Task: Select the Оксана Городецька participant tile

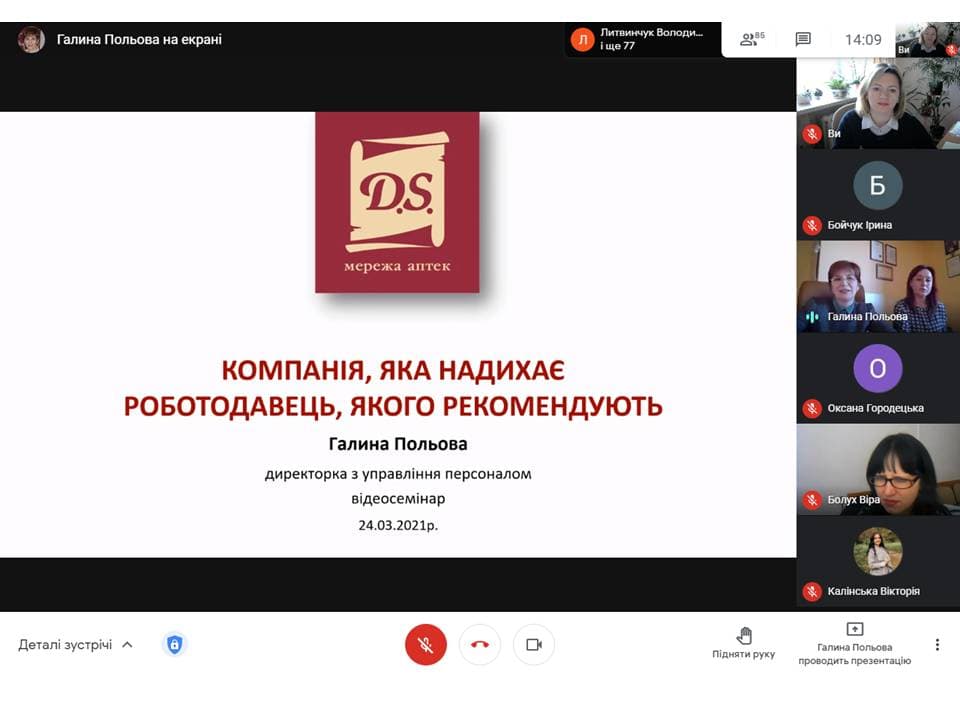Action: (x=878, y=378)
